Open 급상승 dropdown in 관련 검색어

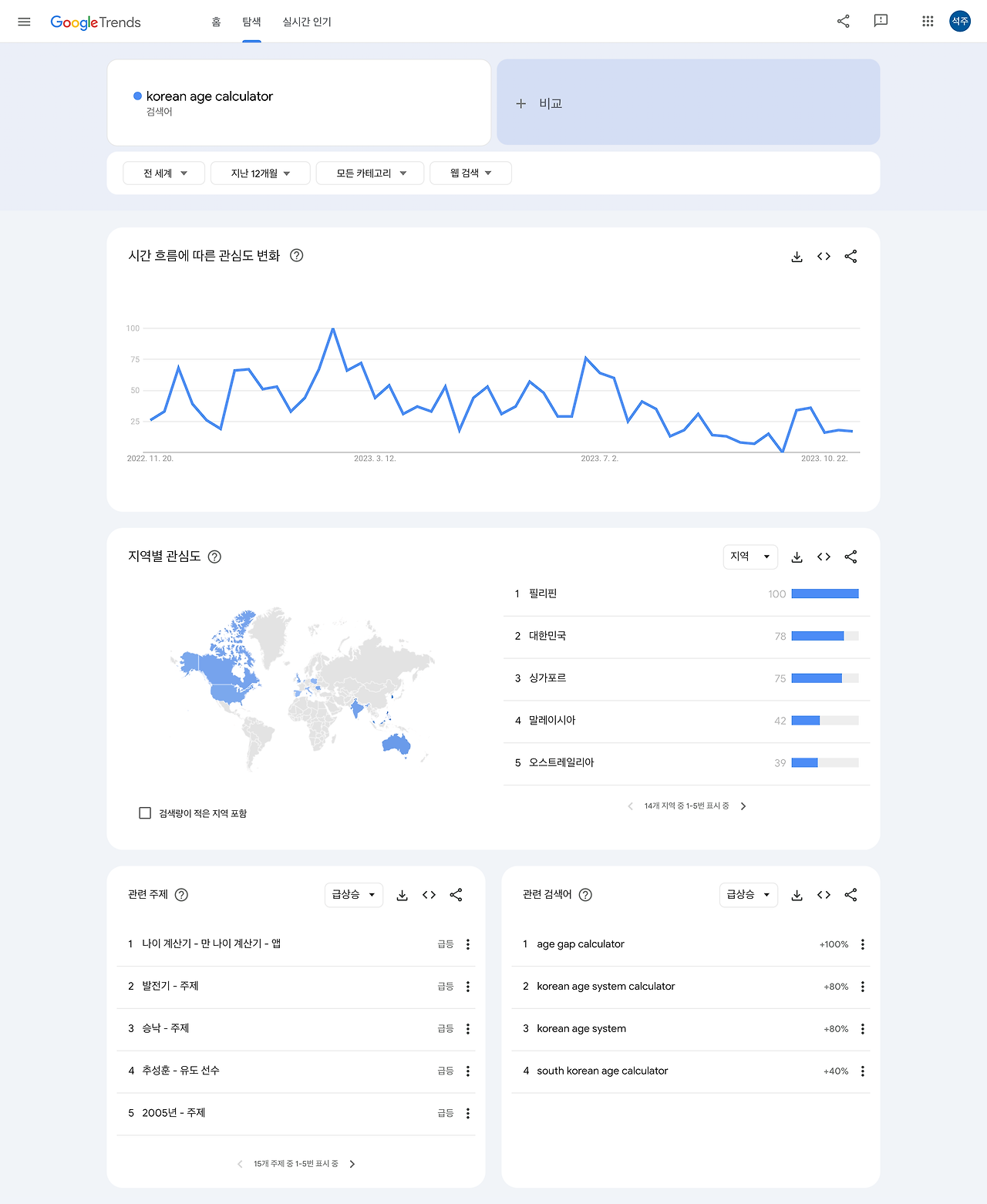749,895
